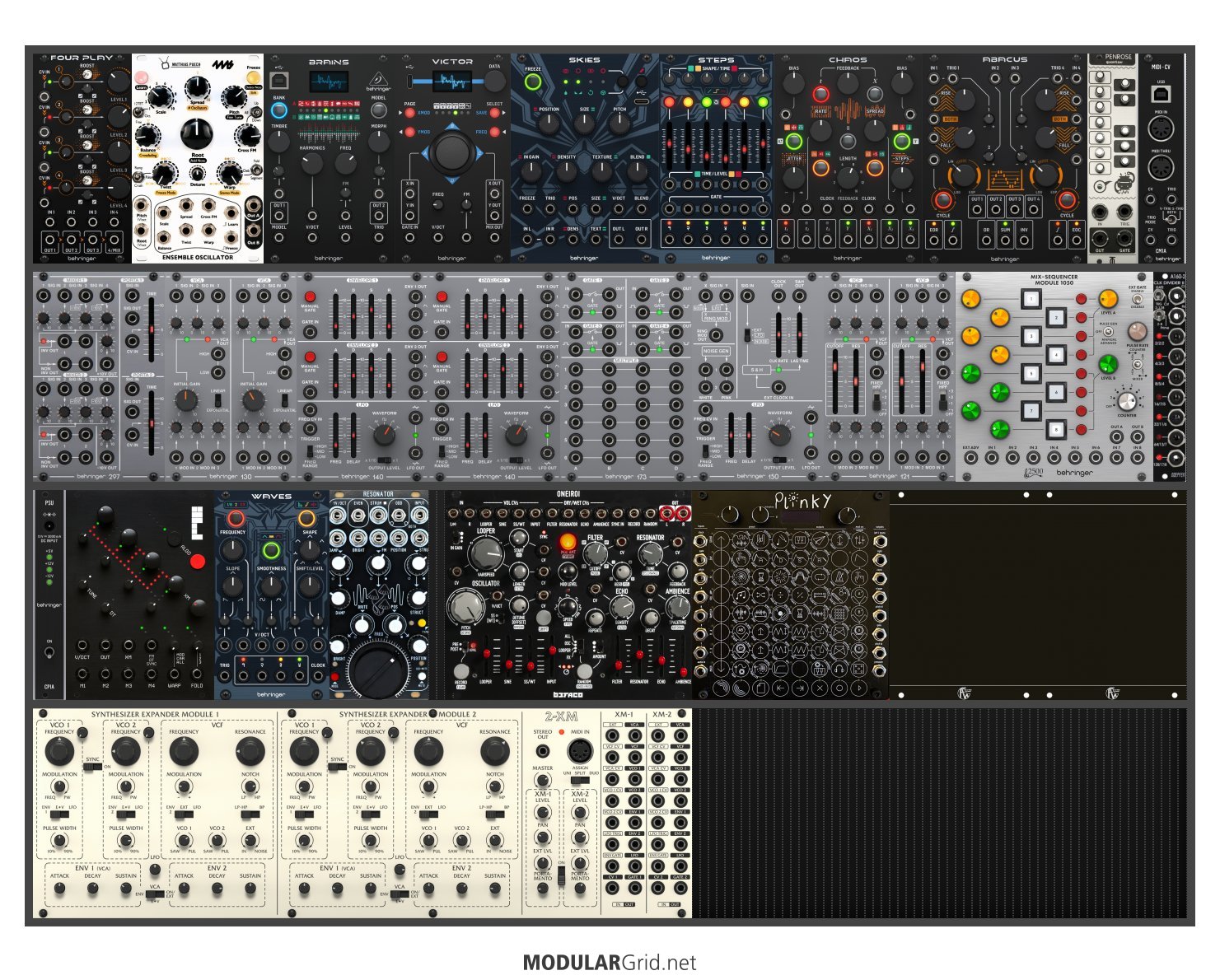The width and height of the screenshot is (1220, 980).
Task: Click the TIMBRE knob on Brains
Action: [279, 140]
